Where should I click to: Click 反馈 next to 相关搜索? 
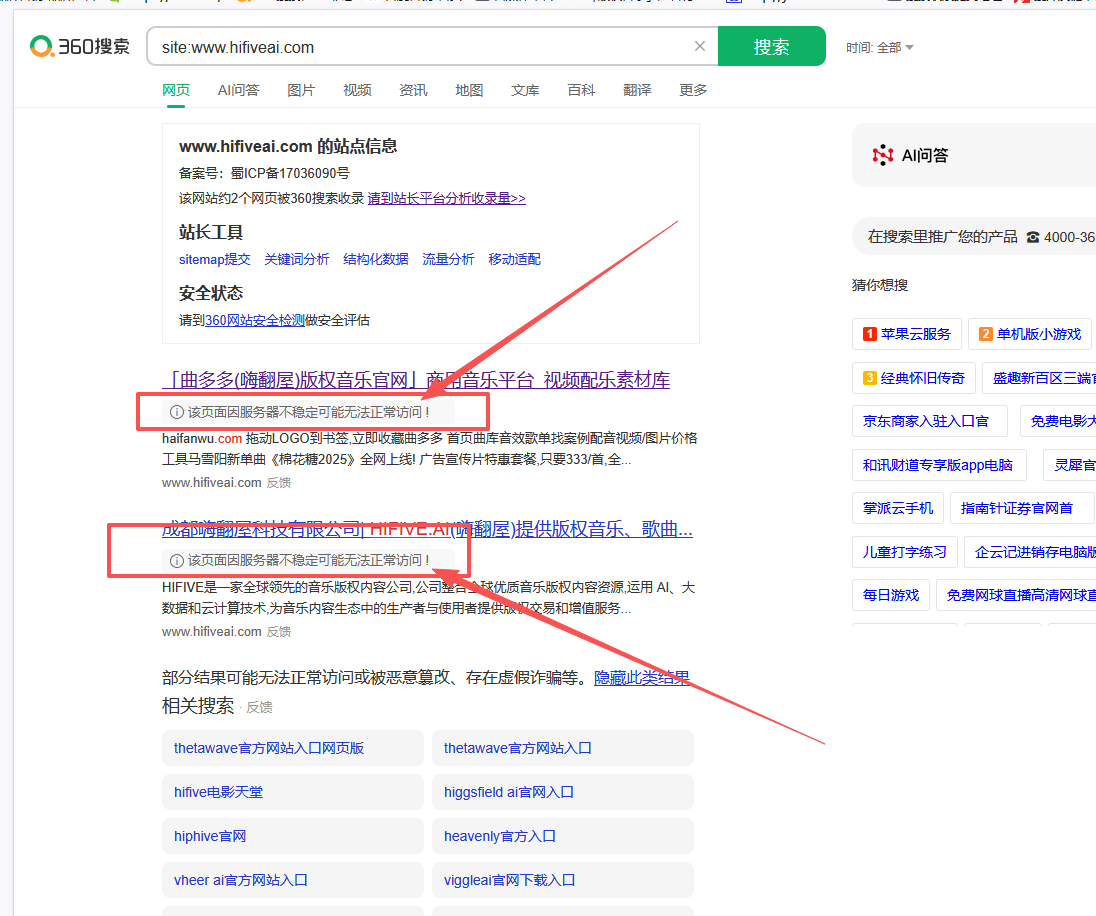[x=259, y=708]
